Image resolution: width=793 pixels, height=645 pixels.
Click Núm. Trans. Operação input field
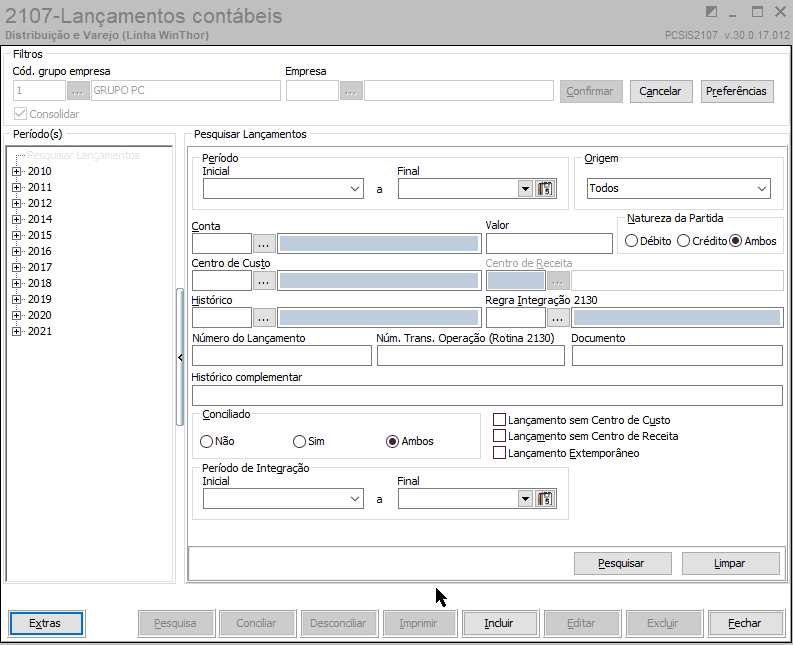pyautogui.click(x=471, y=356)
